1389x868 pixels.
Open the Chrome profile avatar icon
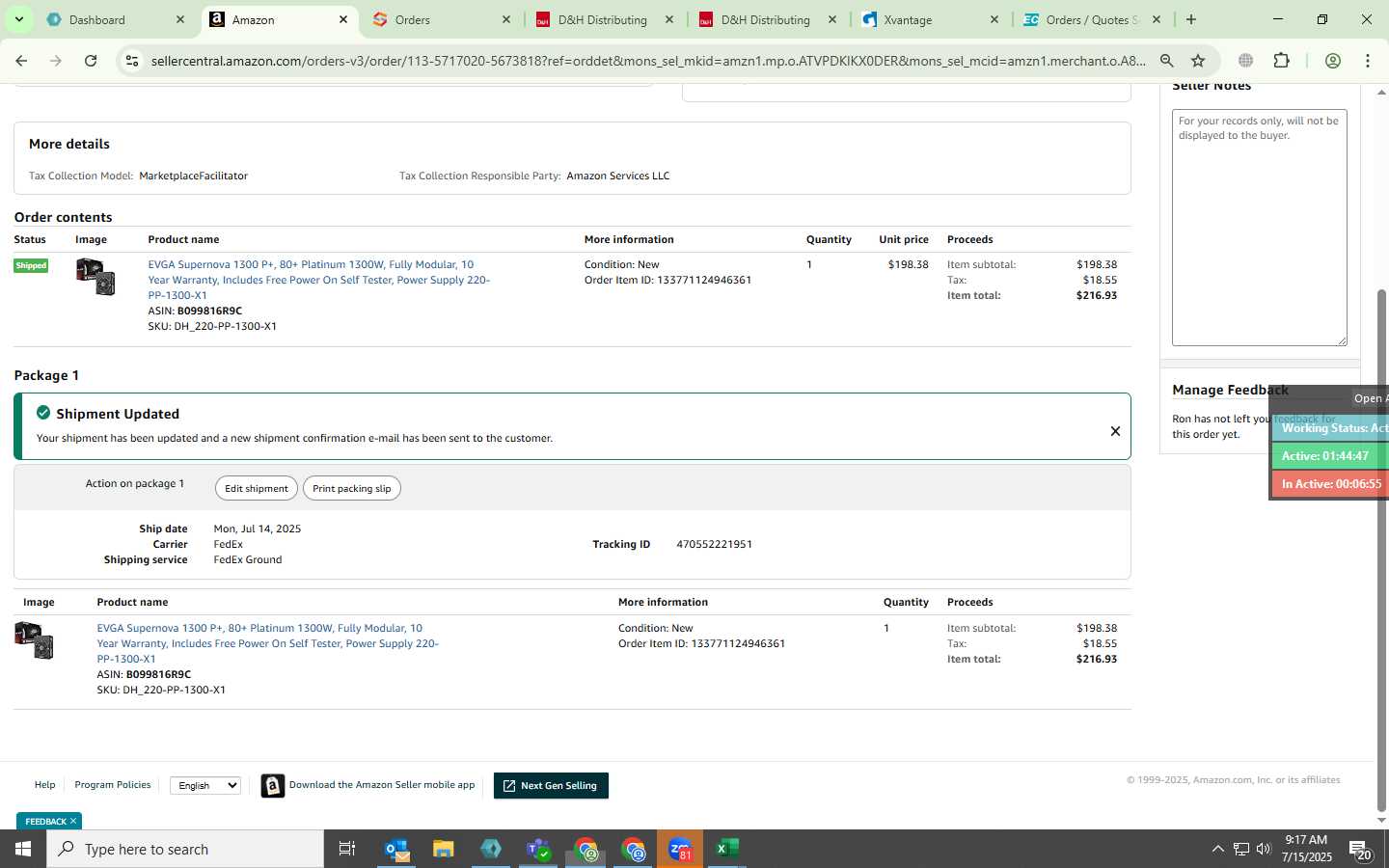(1333, 61)
